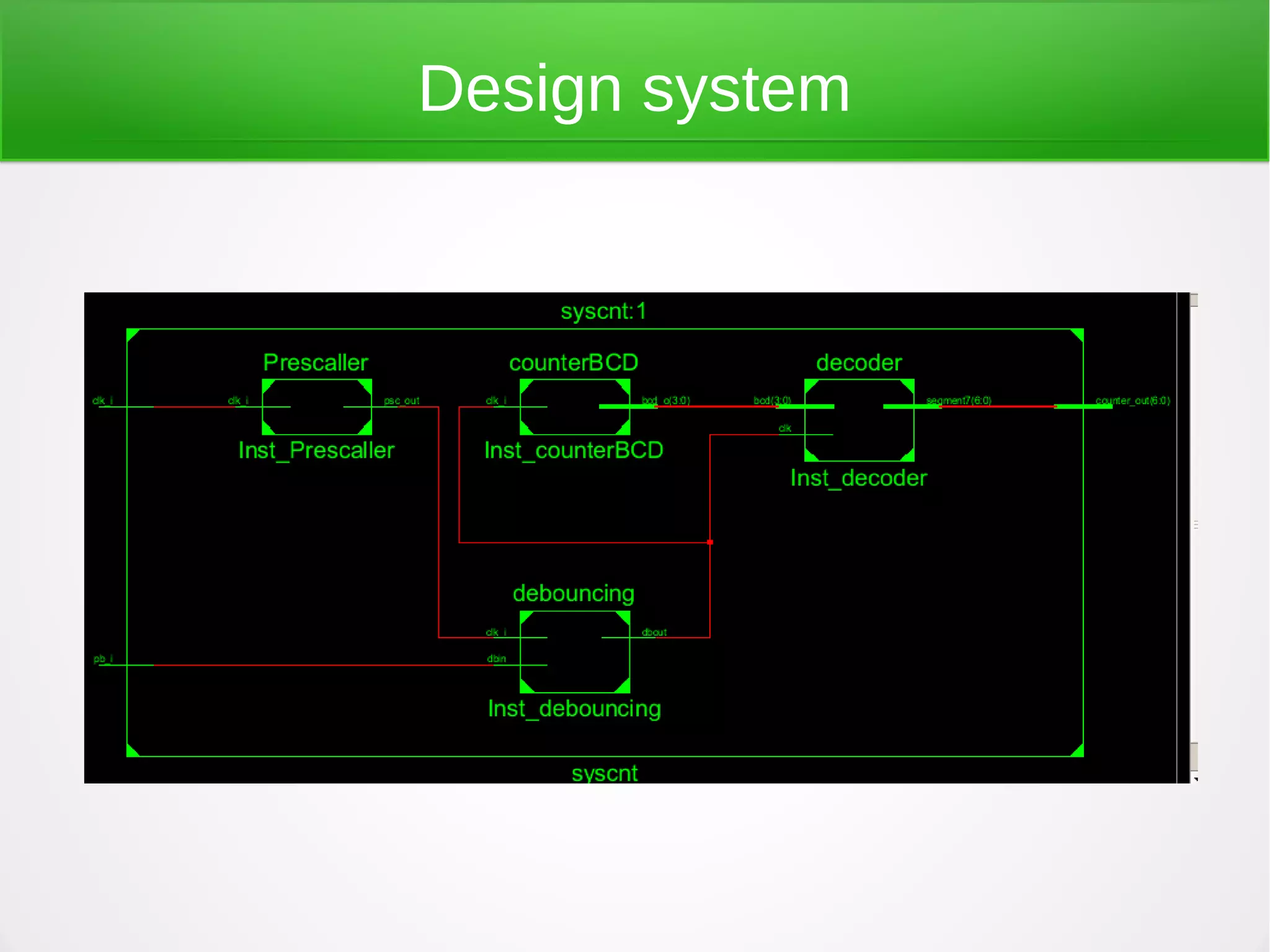Click the 'bcd(3:0)' decoder input label

772,401
